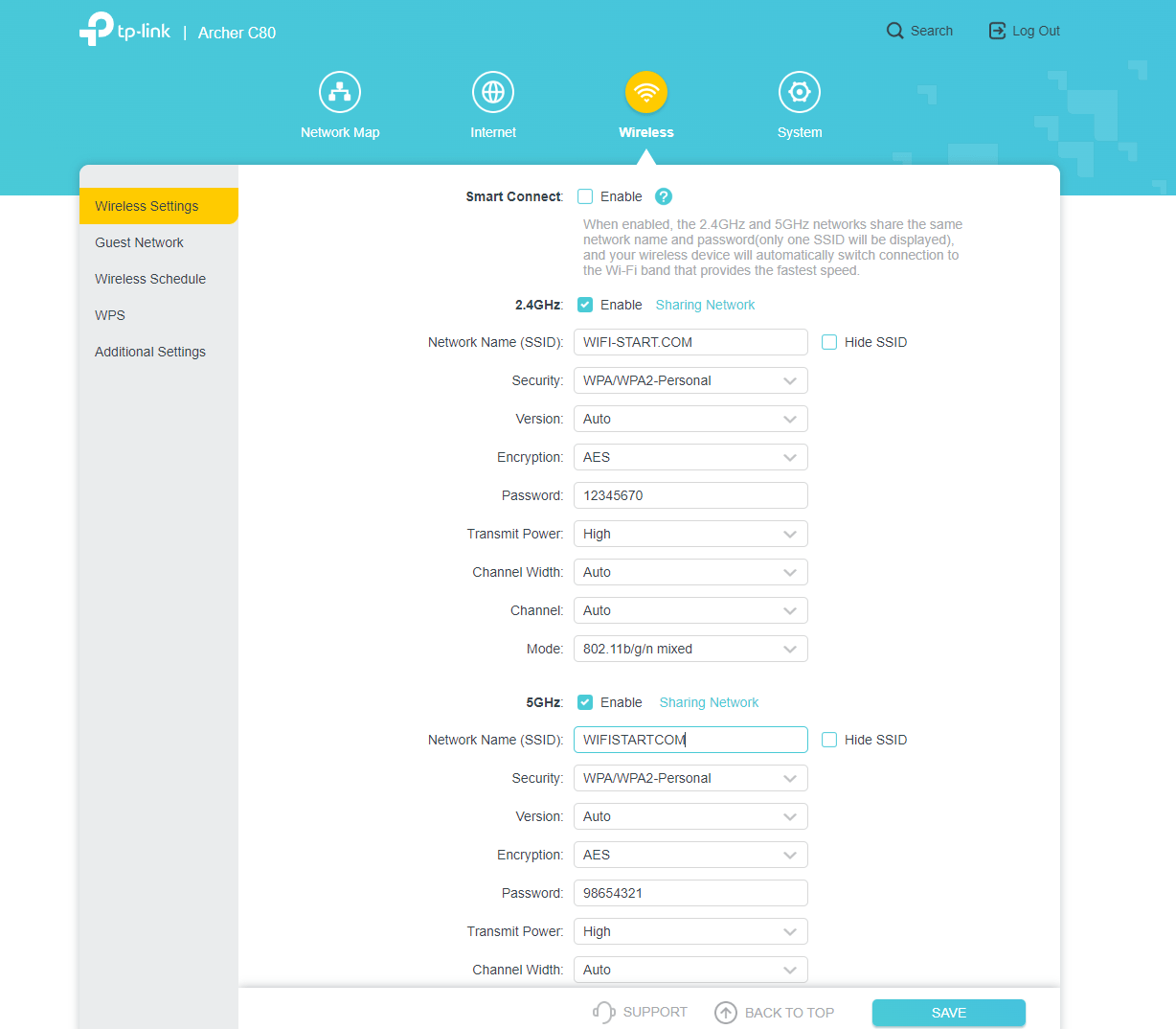This screenshot has width=1176, height=1029.
Task: Select the Wireless Wi-Fi icon
Action: point(646,92)
